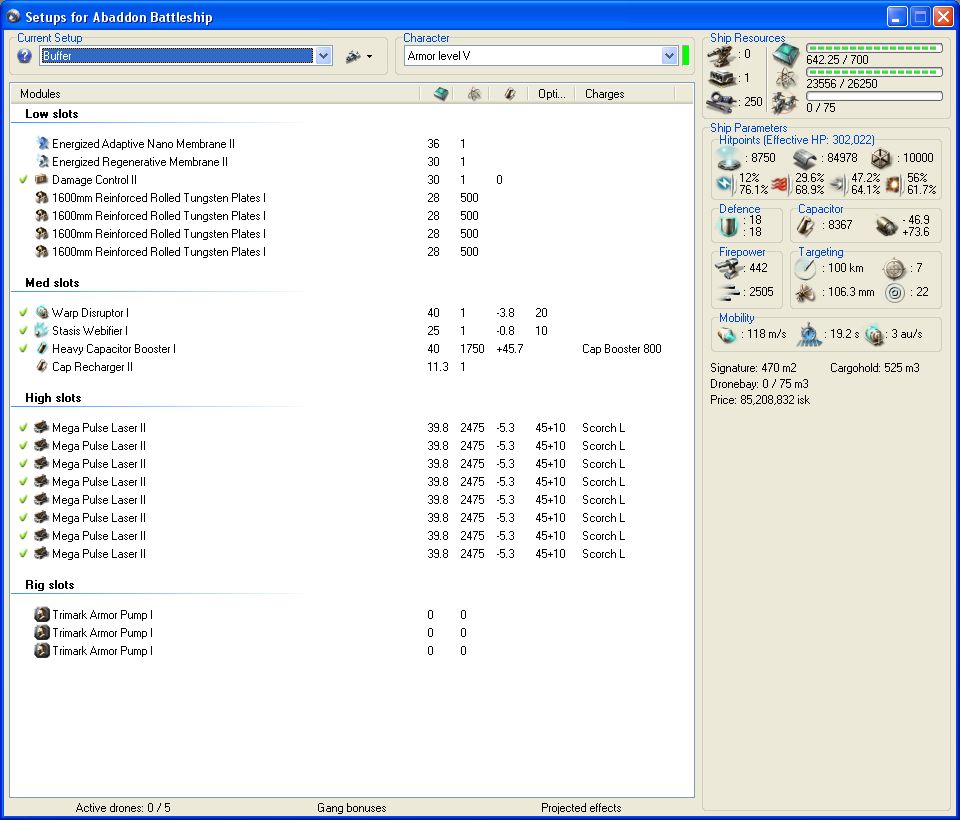This screenshot has width=960, height=820.
Task: Sort by the Opti... column header
Action: point(551,94)
